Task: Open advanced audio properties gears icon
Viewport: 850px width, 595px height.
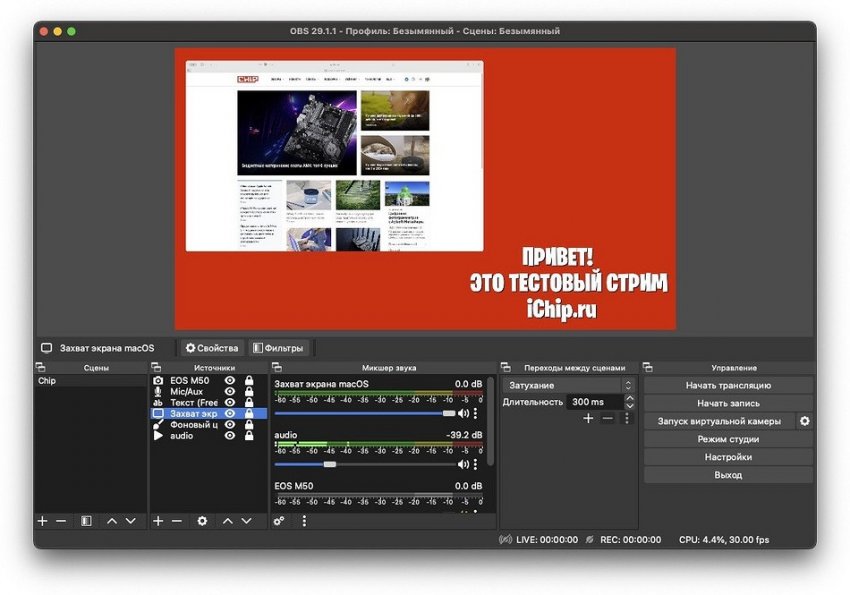Action: [x=279, y=521]
